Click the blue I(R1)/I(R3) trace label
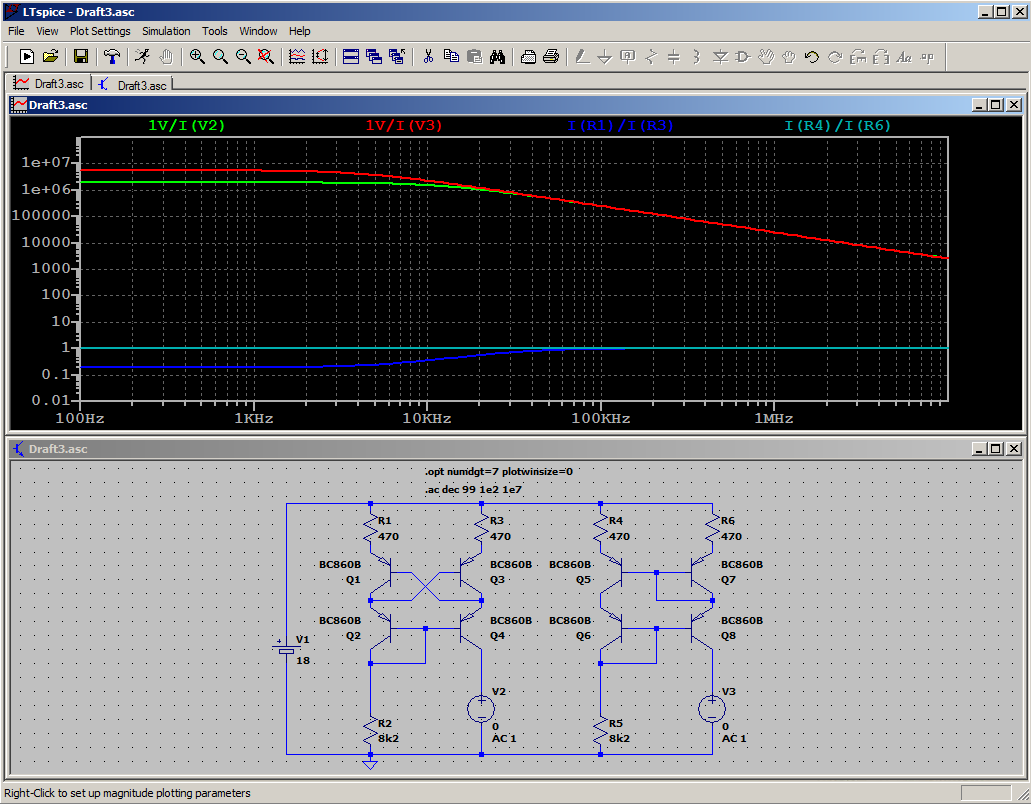The height and width of the screenshot is (804, 1031). click(620, 126)
